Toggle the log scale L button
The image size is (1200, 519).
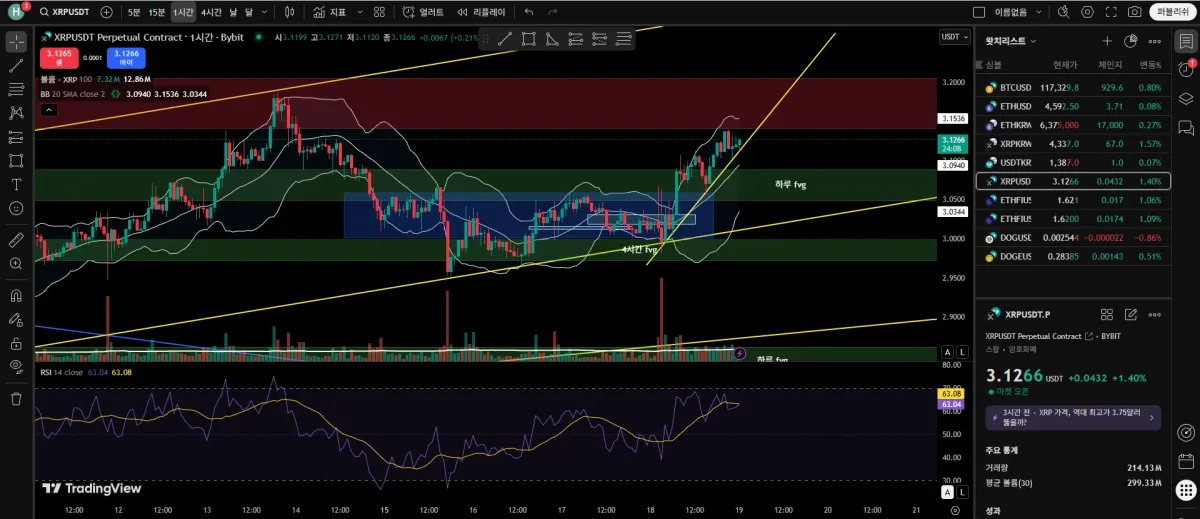click(962, 353)
